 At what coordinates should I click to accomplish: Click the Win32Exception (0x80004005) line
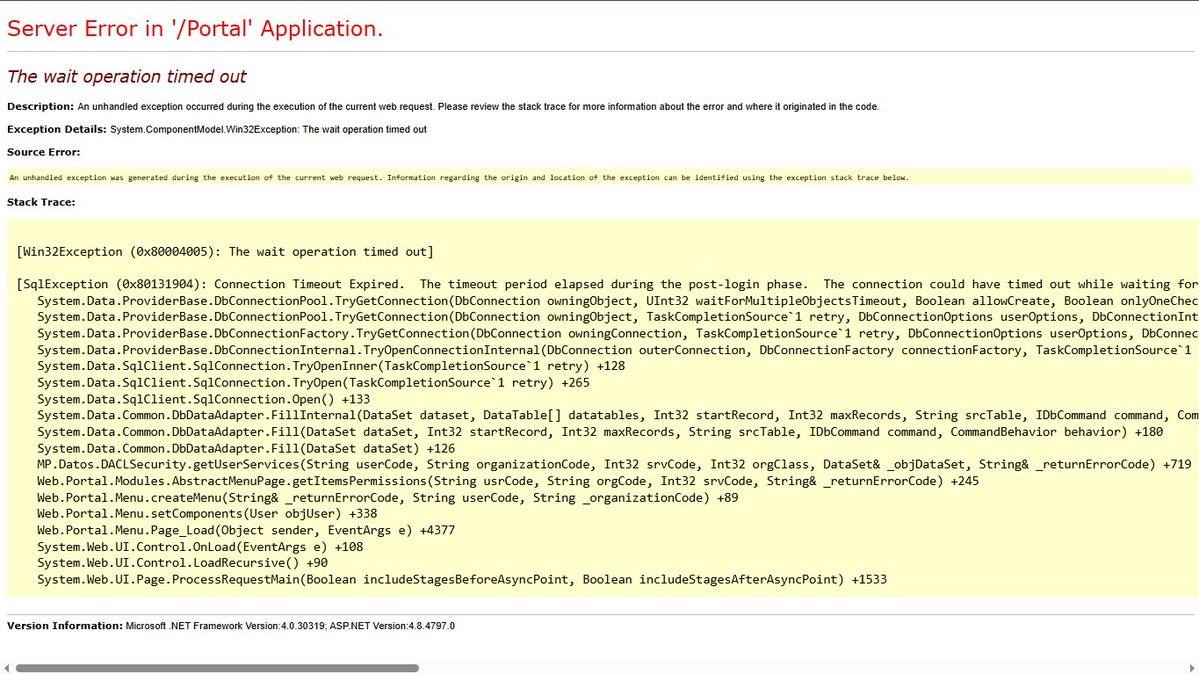[225, 252]
